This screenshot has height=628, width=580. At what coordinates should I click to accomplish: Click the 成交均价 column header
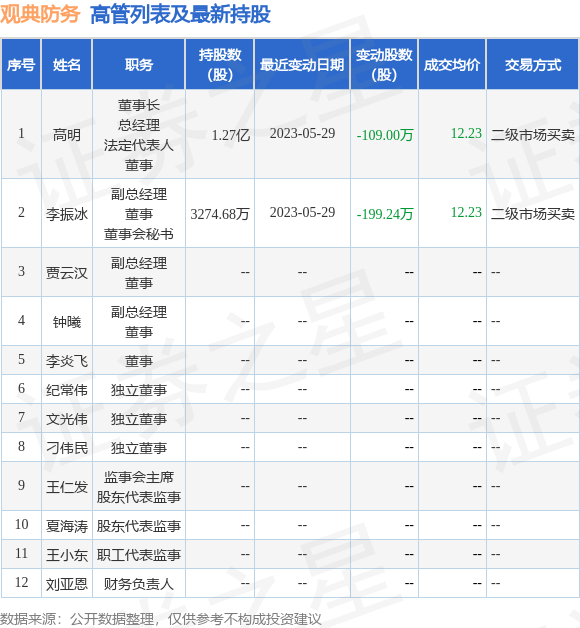click(x=452, y=64)
